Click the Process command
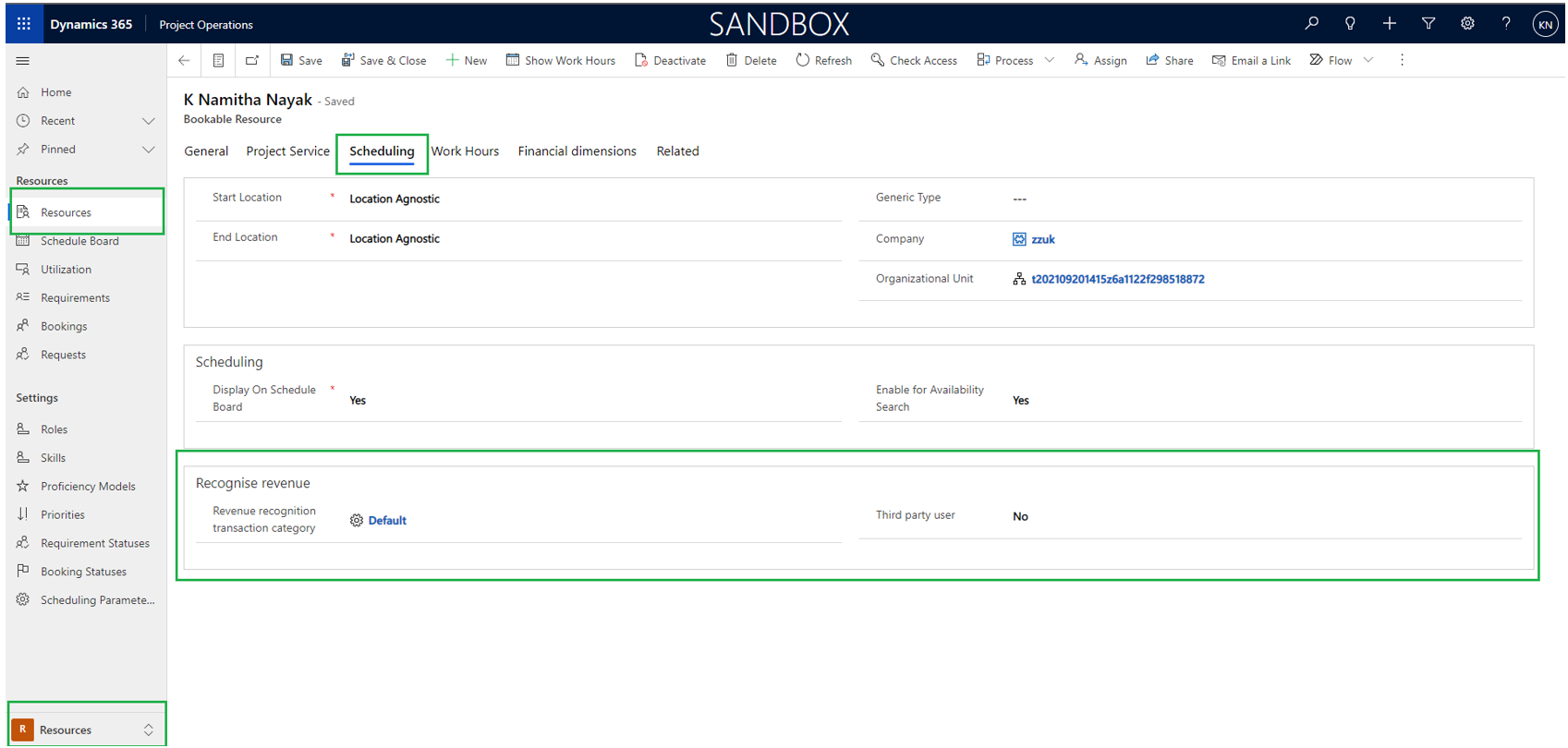The width and height of the screenshot is (1568, 748). pyautogui.click(x=1004, y=61)
